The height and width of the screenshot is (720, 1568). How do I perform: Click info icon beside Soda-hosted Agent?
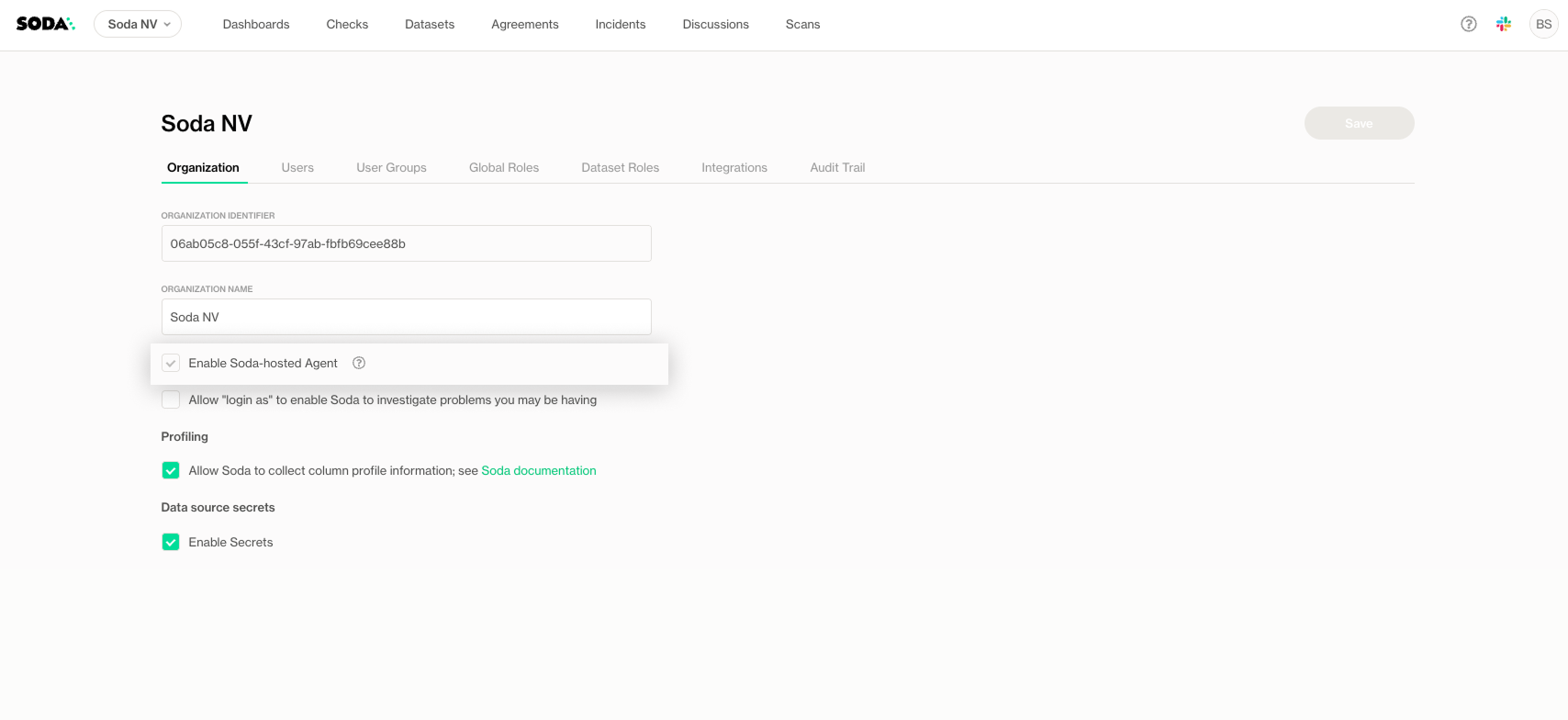coord(359,363)
